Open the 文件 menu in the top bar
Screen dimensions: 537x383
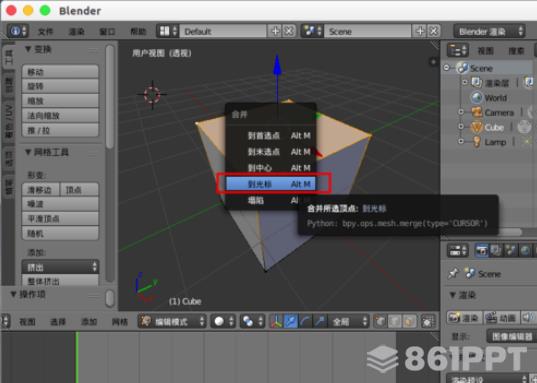[x=45, y=32]
